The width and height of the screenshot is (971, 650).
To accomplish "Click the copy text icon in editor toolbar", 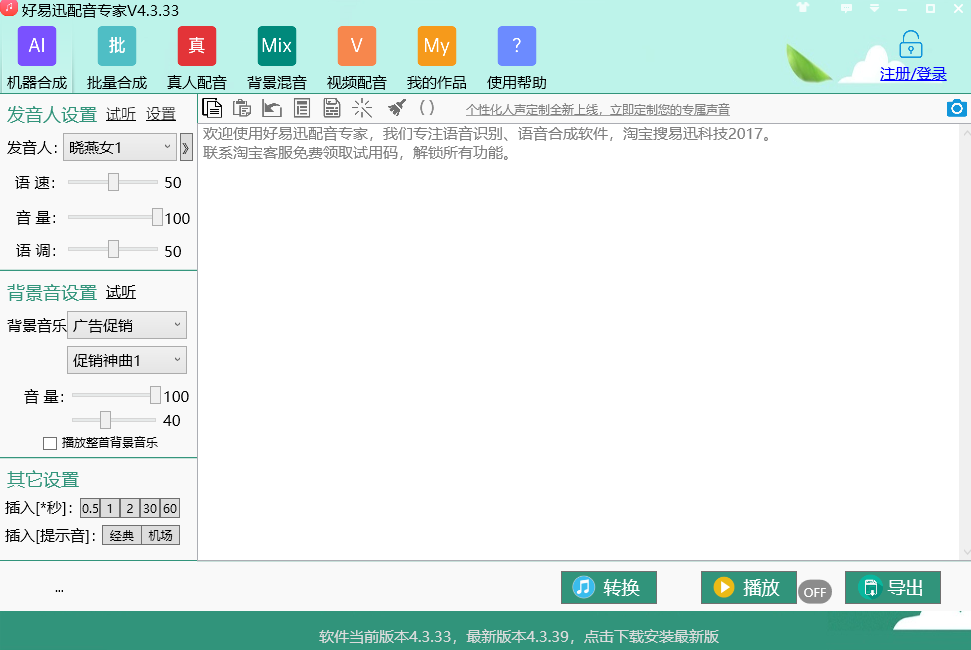I will click(212, 108).
